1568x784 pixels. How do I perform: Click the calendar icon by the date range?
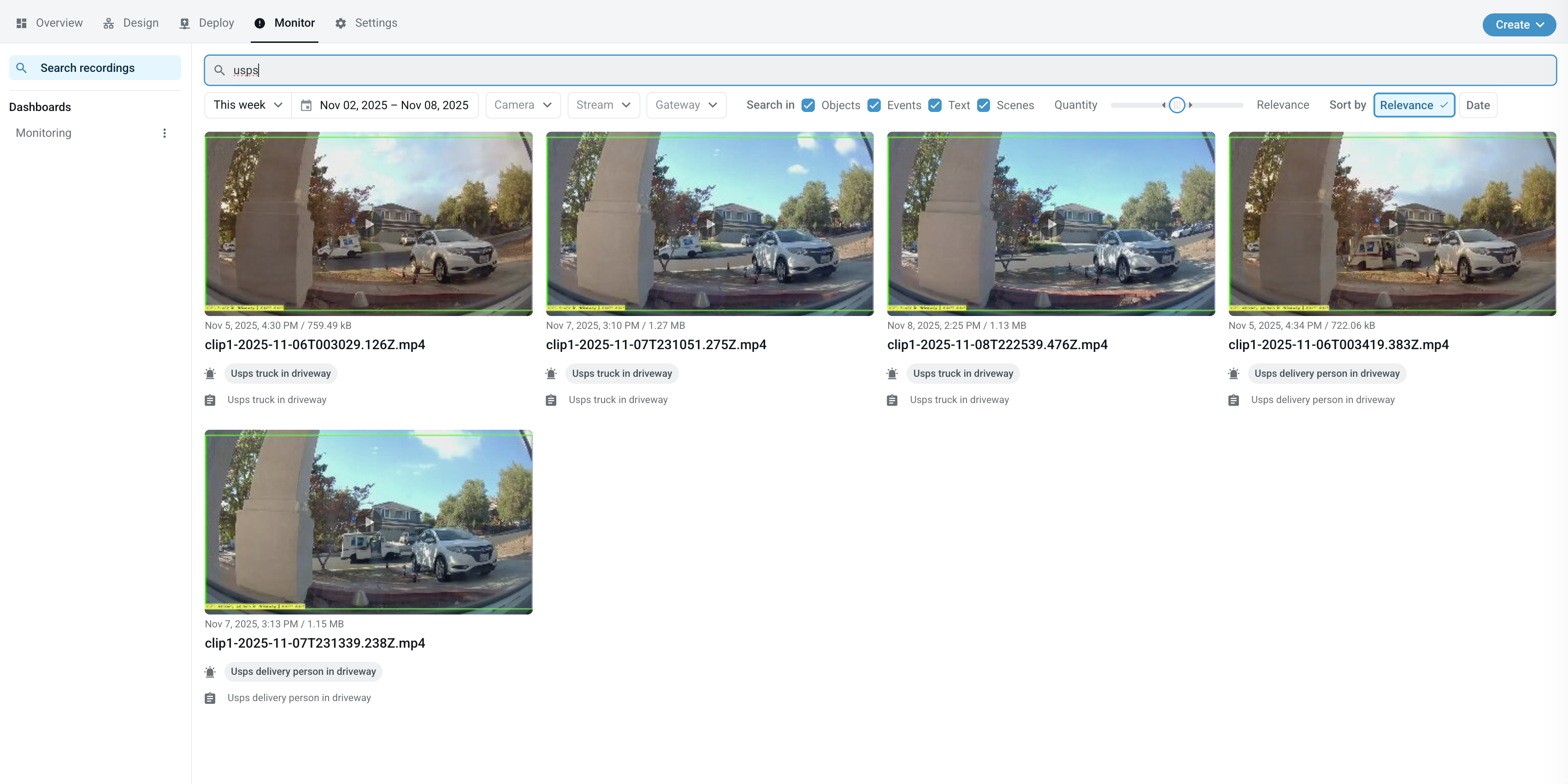point(306,105)
